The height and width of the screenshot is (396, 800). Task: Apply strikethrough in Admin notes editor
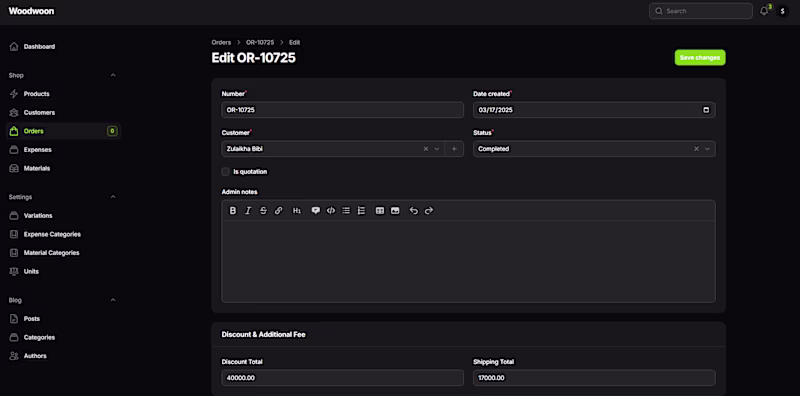[263, 211]
